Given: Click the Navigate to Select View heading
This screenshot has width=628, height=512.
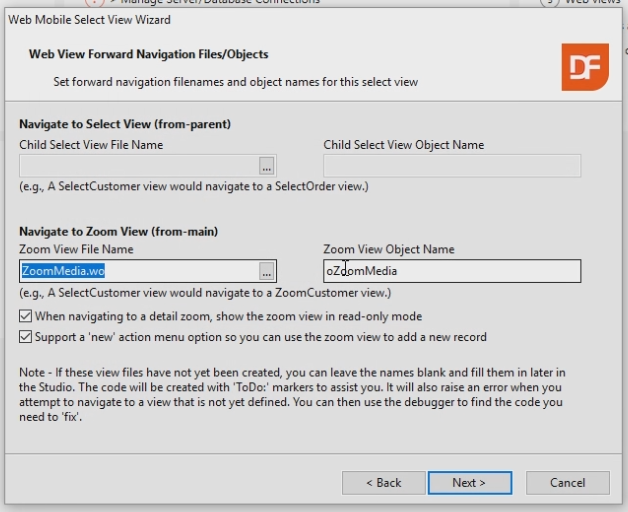Looking at the screenshot, I should coord(125,125).
